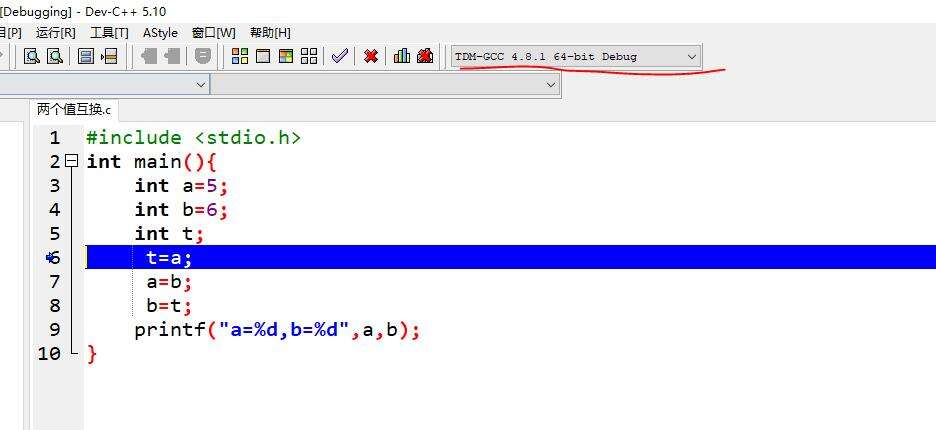Select the 两个值互换.c editor tab
936x430 pixels.
74,109
